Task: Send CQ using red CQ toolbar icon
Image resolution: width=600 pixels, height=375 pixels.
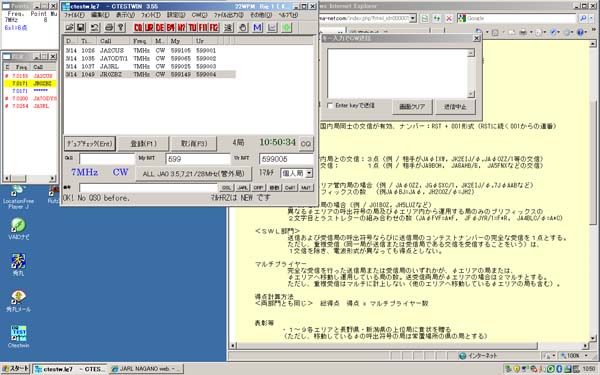Action: pos(138,27)
